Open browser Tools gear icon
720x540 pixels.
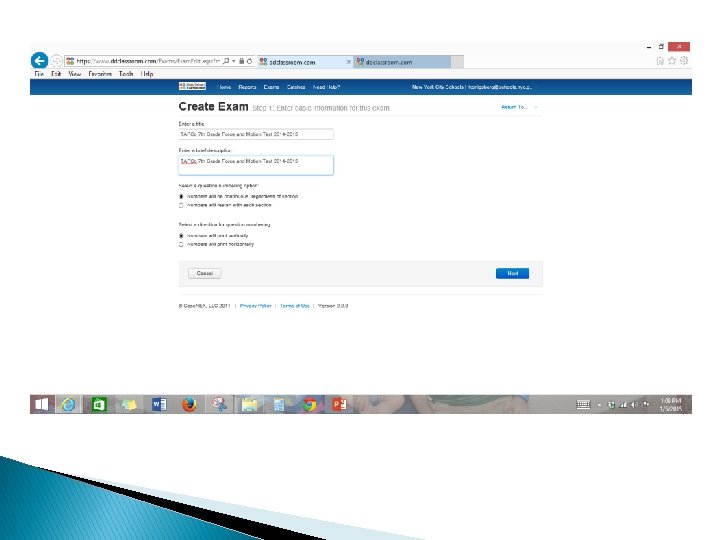684,61
